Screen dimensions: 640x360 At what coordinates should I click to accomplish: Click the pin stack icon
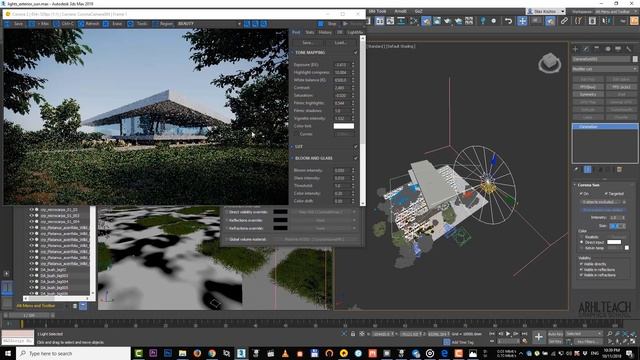(x=576, y=169)
